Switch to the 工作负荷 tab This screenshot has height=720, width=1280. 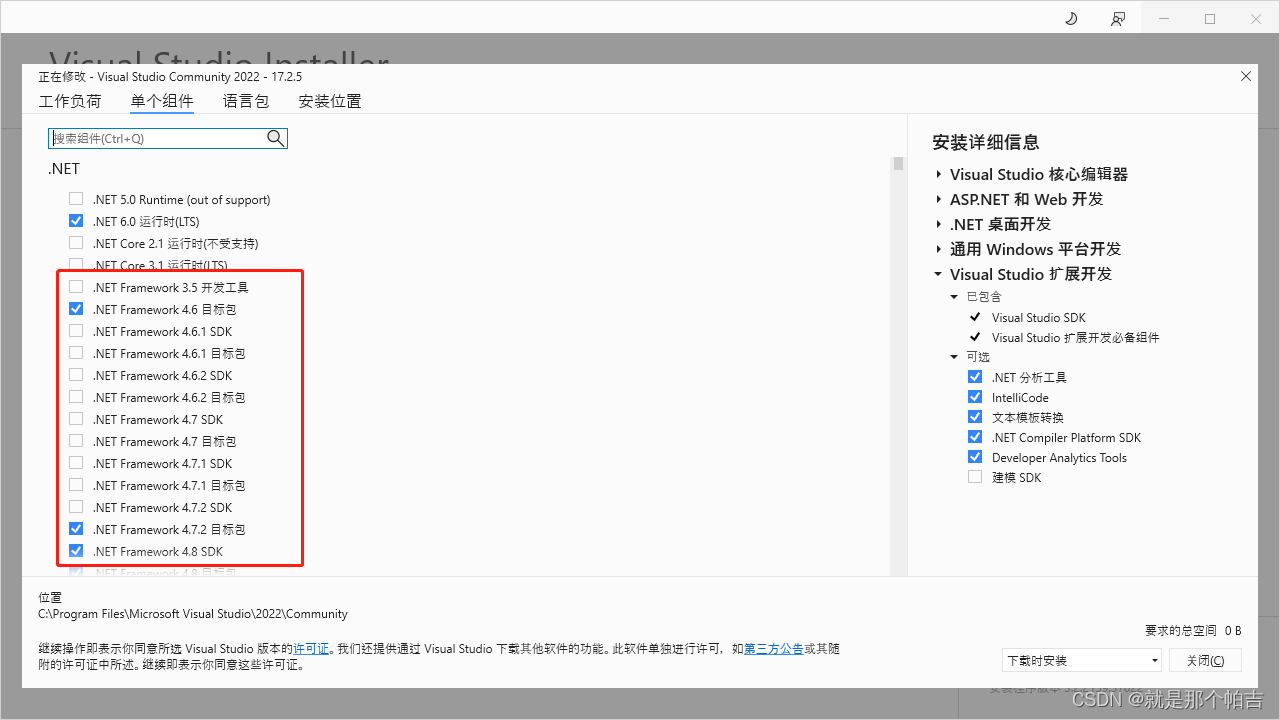pyautogui.click(x=70, y=101)
